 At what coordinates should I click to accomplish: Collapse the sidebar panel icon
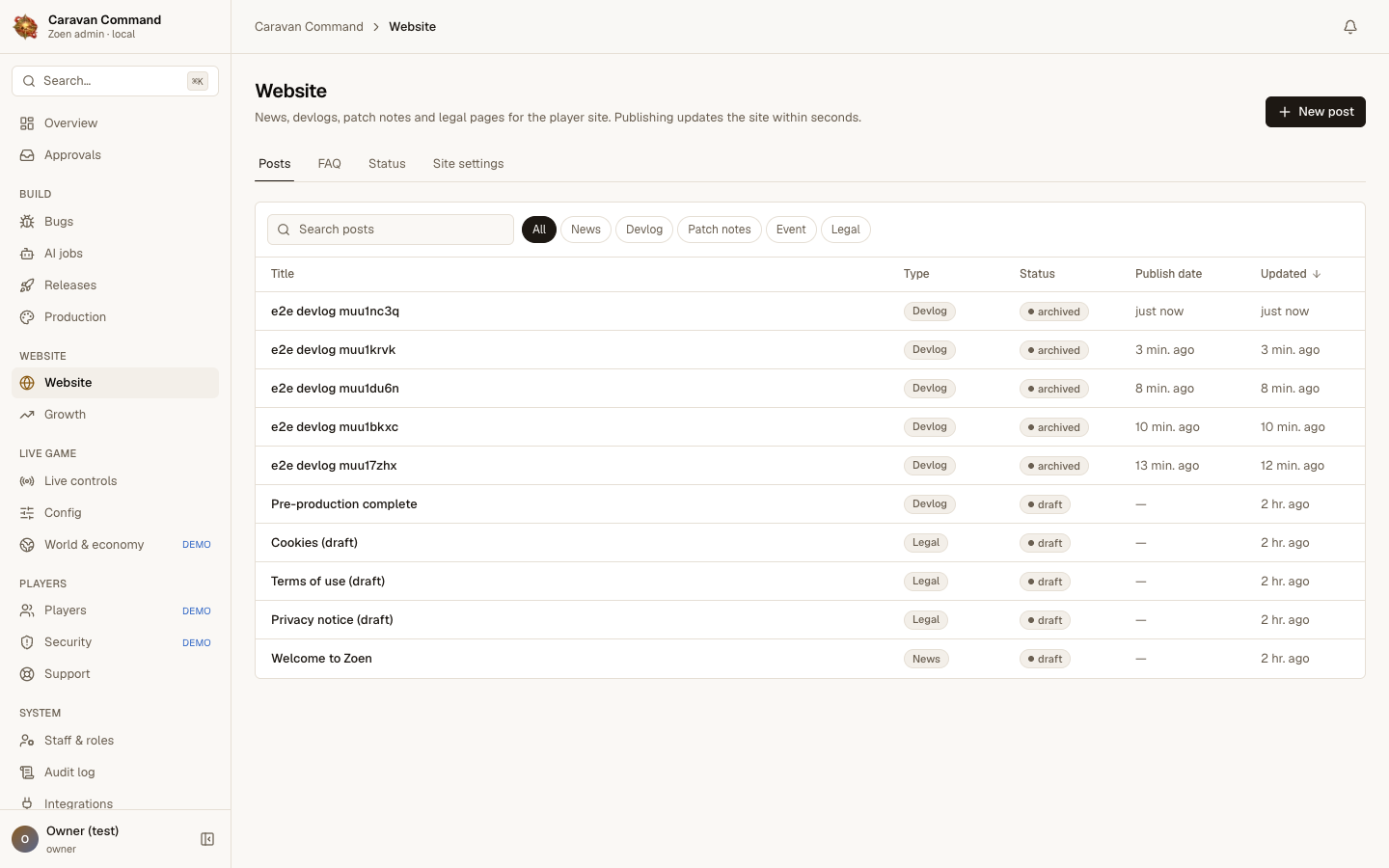[x=207, y=839]
